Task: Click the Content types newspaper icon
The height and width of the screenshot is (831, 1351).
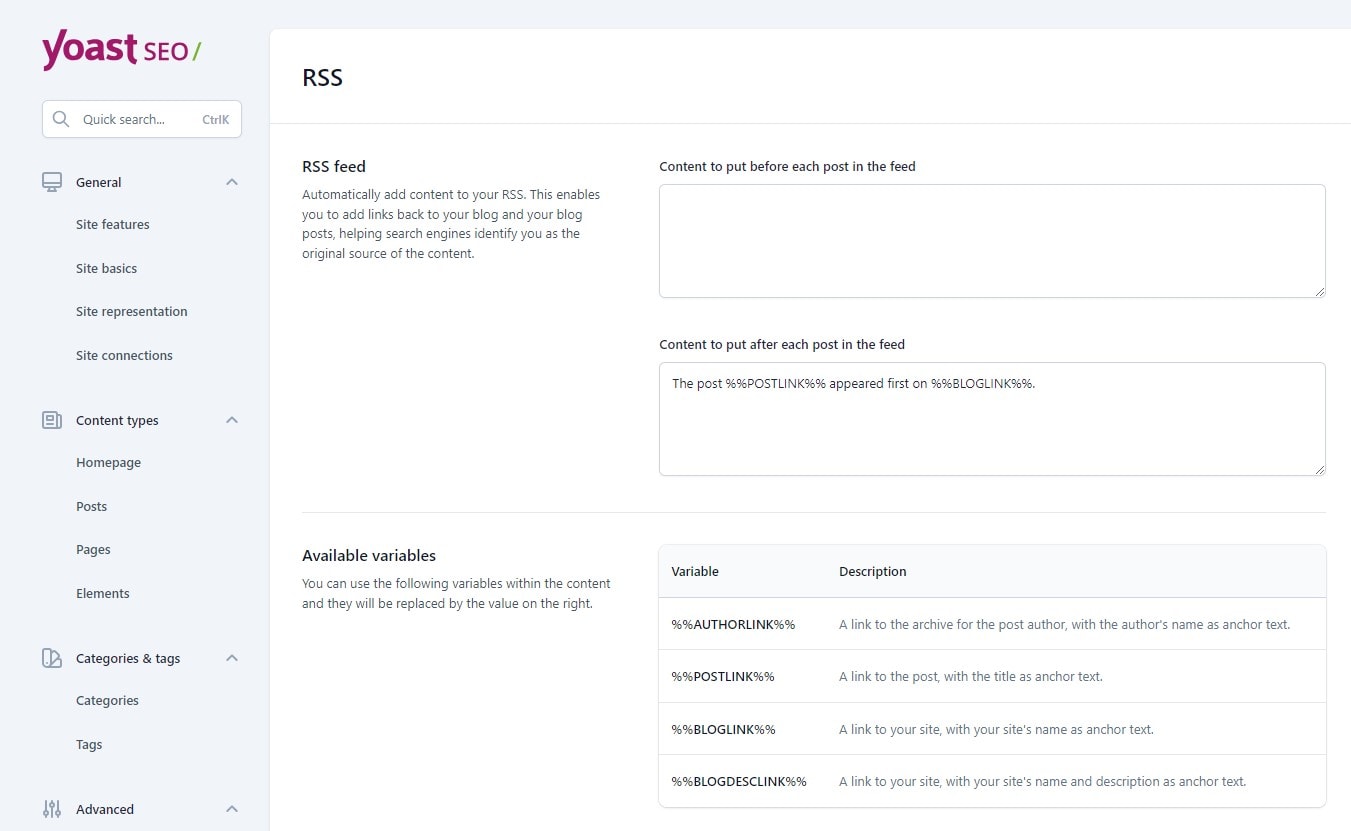Action: coord(52,420)
